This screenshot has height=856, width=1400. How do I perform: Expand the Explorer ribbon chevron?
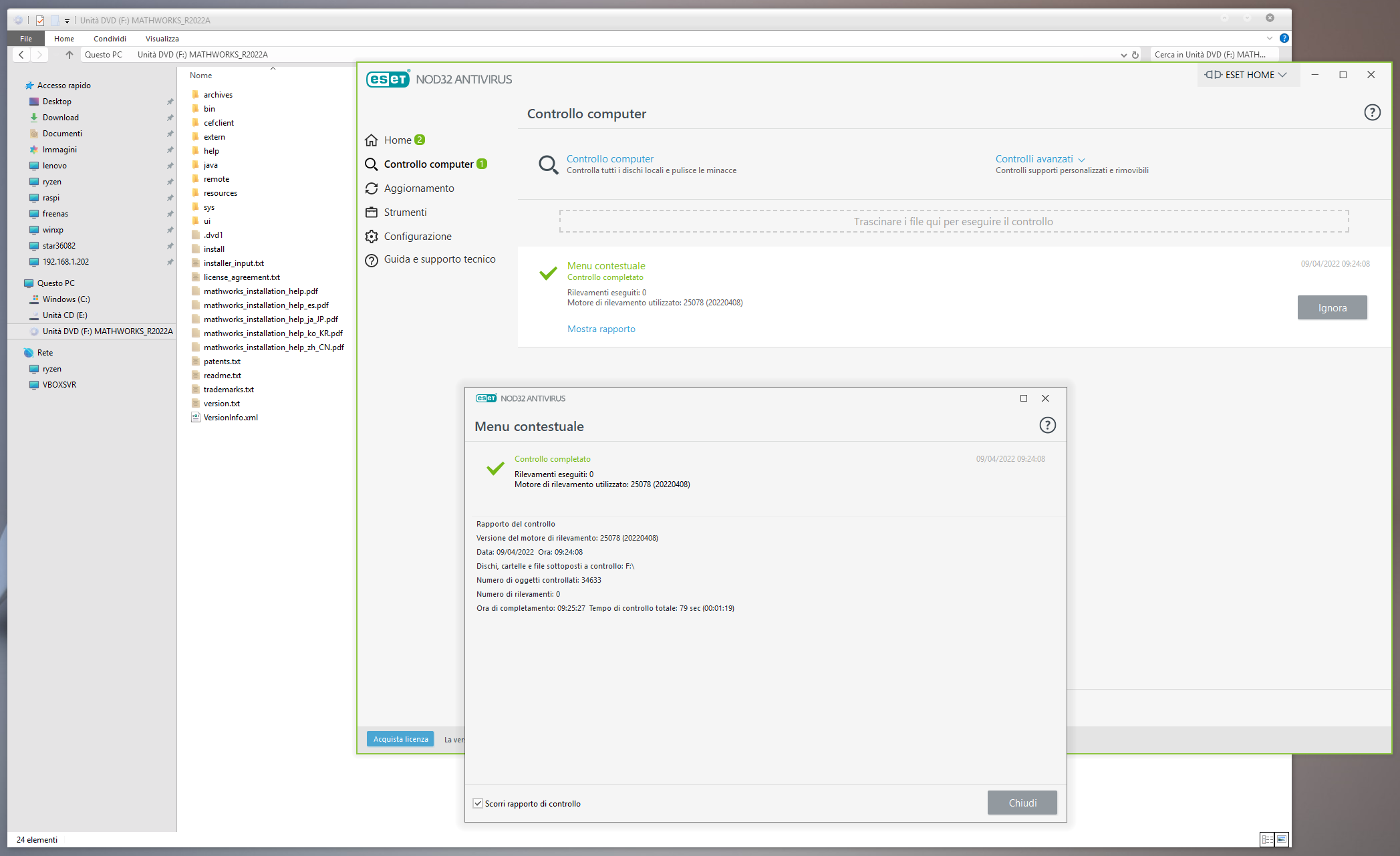click(1270, 38)
